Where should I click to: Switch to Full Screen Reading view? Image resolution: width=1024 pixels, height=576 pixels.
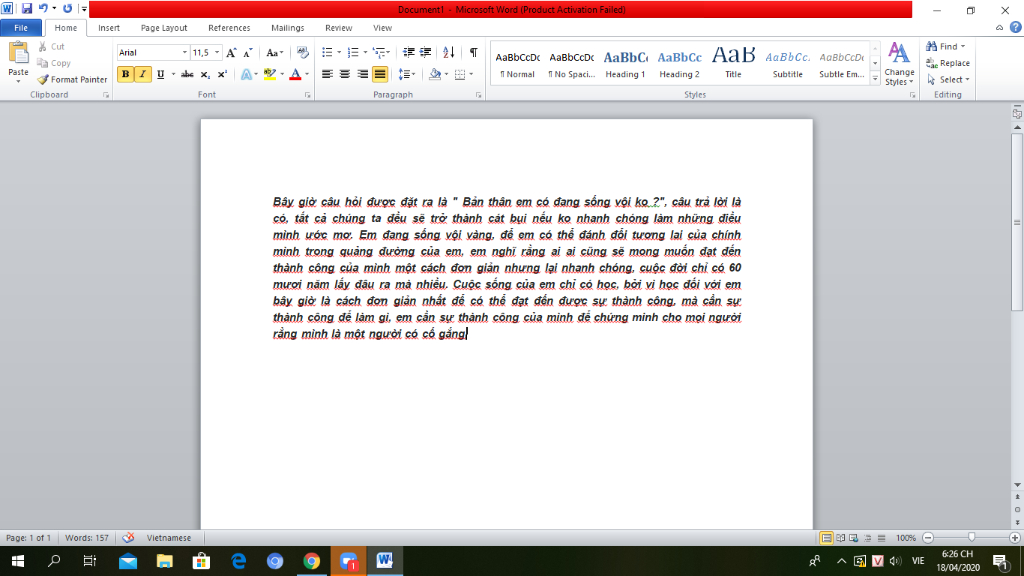[x=840, y=538]
